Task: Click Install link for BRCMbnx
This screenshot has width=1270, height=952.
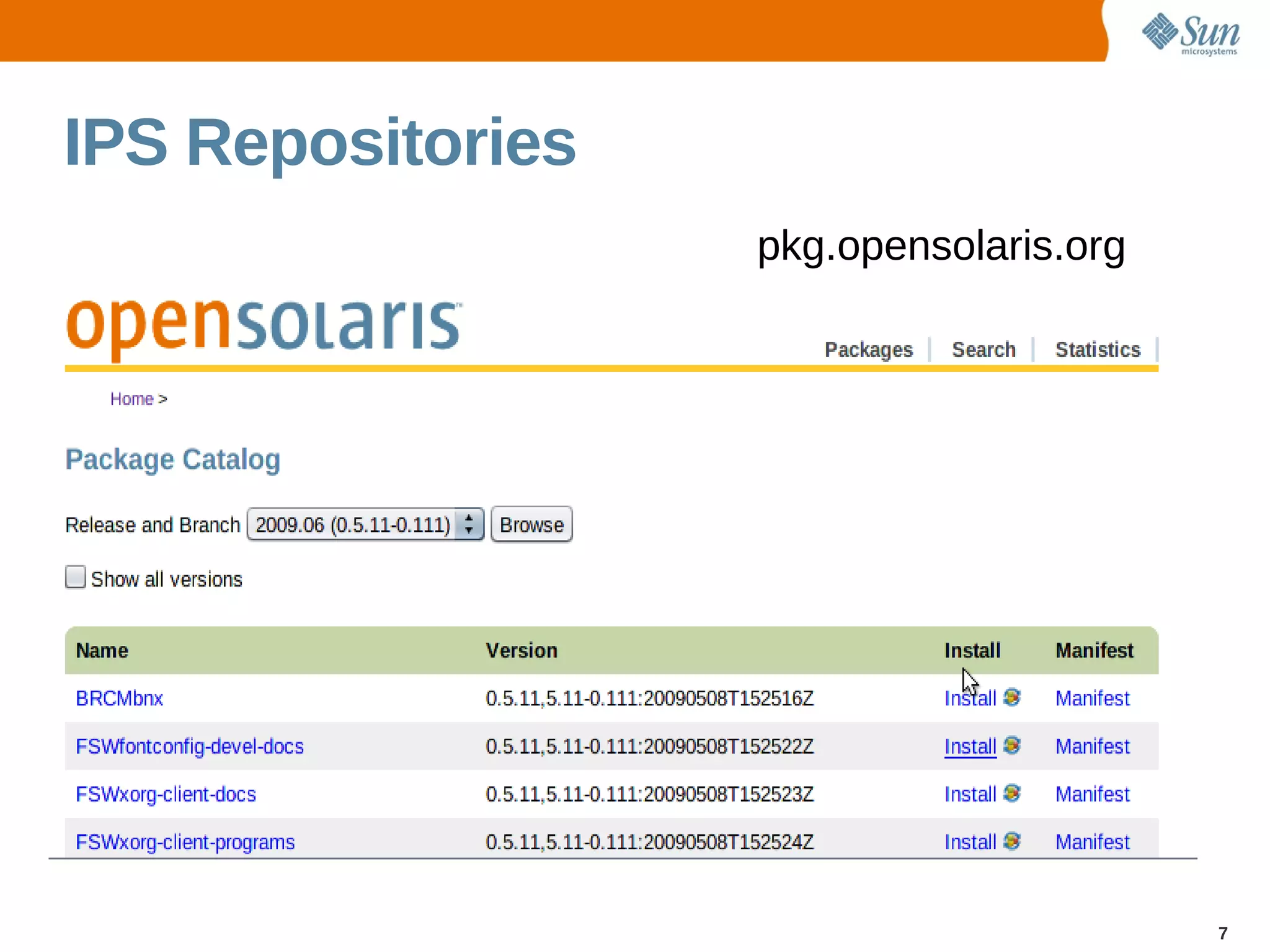Action: (970, 699)
